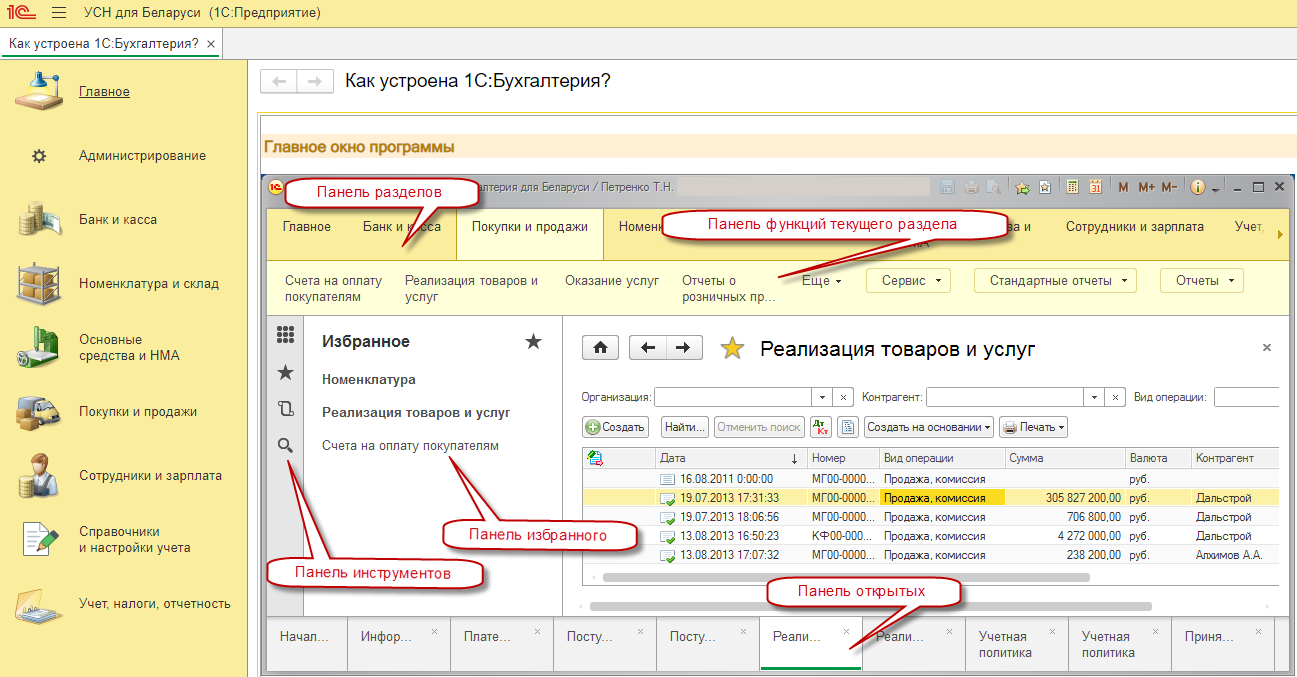Click the 1C logo in the title bar
This screenshot has height=677, width=1297.
20,13
